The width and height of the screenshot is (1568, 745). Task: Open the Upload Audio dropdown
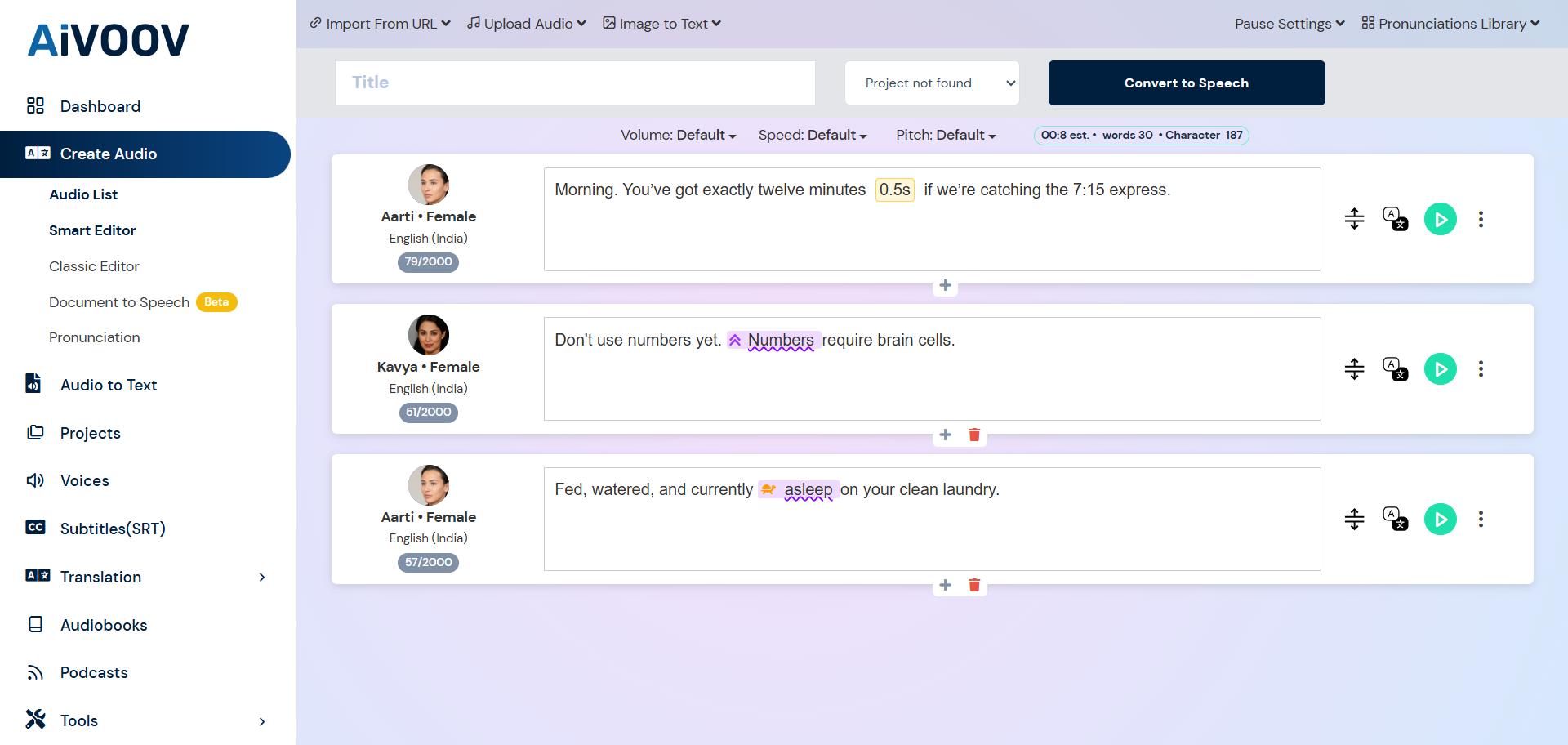527,24
